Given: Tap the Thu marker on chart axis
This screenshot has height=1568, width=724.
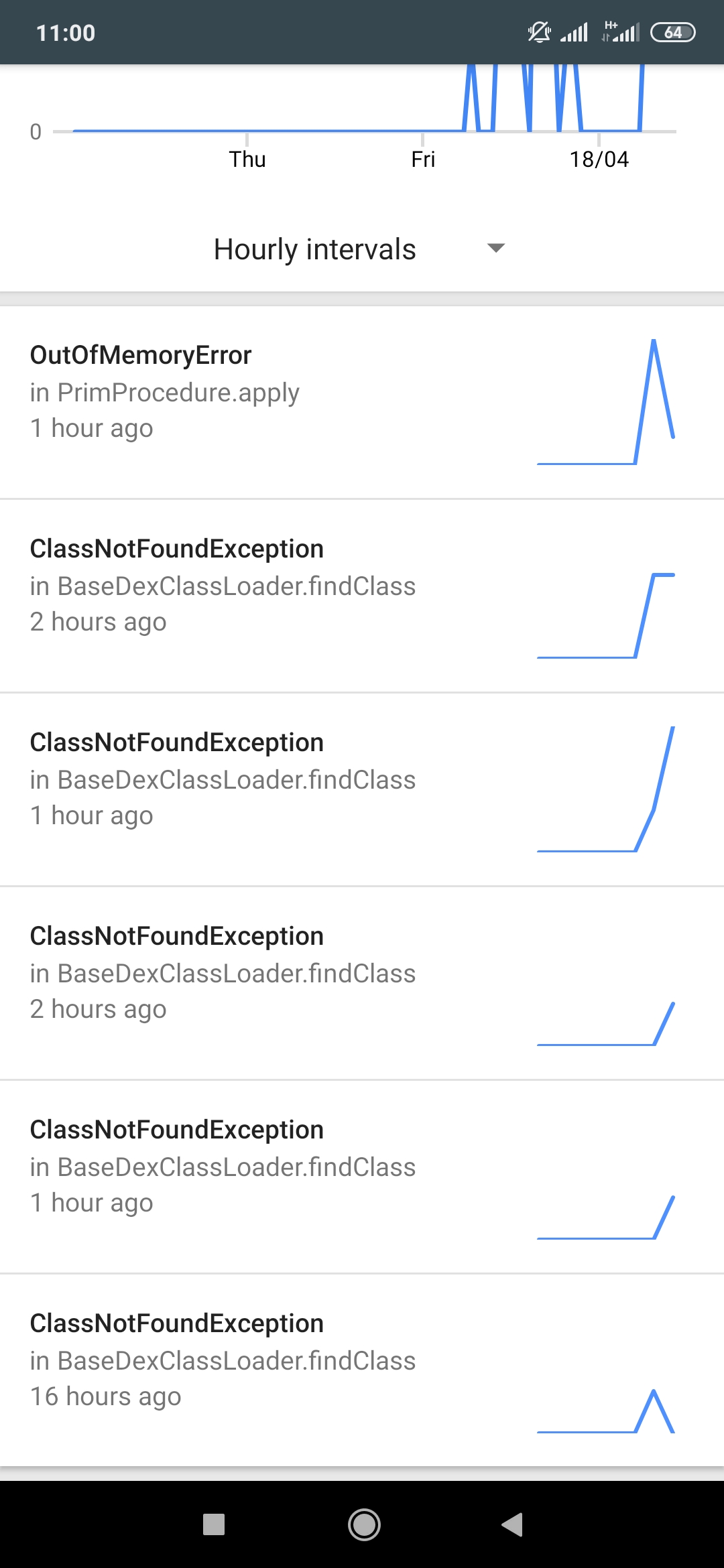Looking at the screenshot, I should [x=247, y=159].
